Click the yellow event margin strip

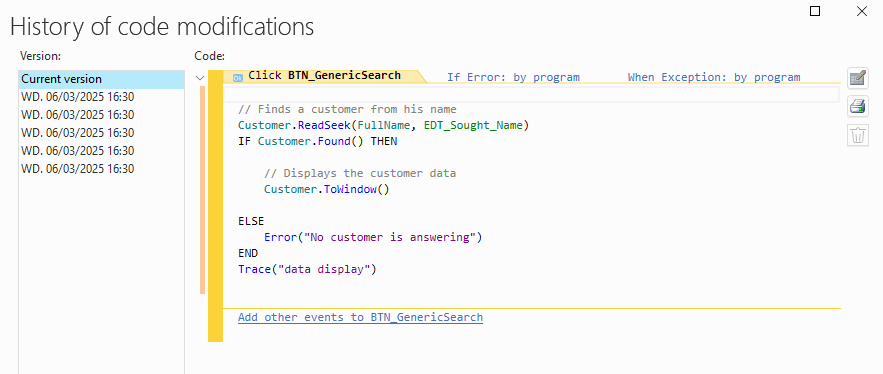pos(215,206)
